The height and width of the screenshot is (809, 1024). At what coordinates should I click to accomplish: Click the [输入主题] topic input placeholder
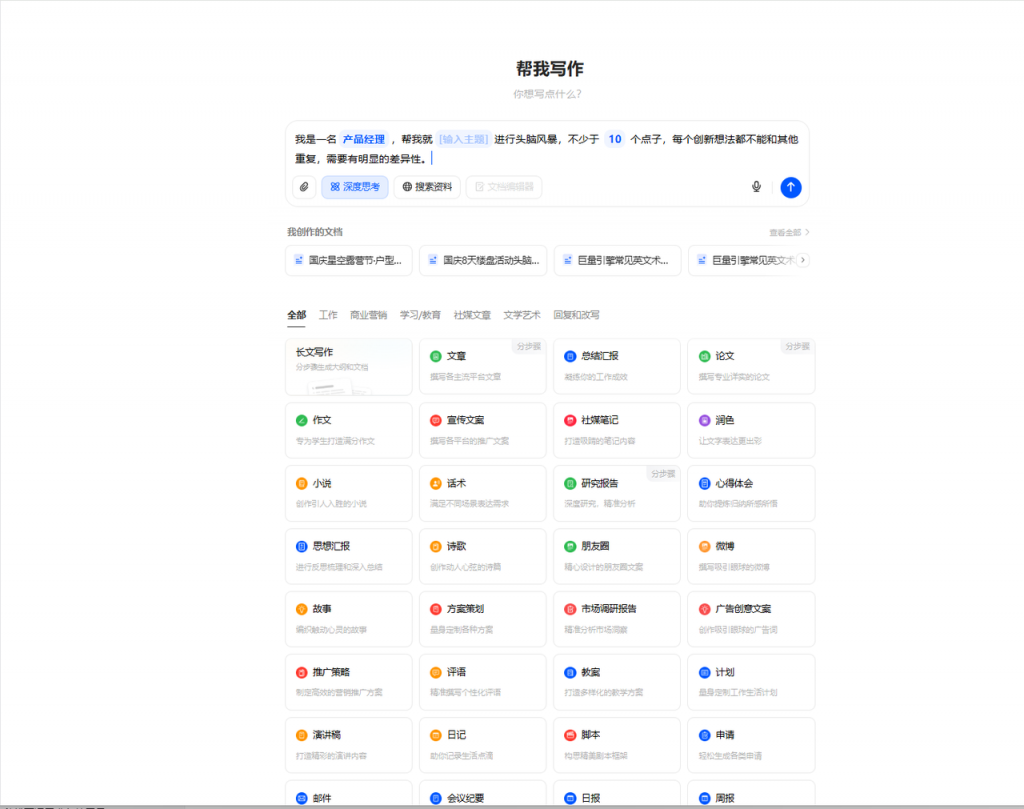pyautogui.click(x=463, y=139)
